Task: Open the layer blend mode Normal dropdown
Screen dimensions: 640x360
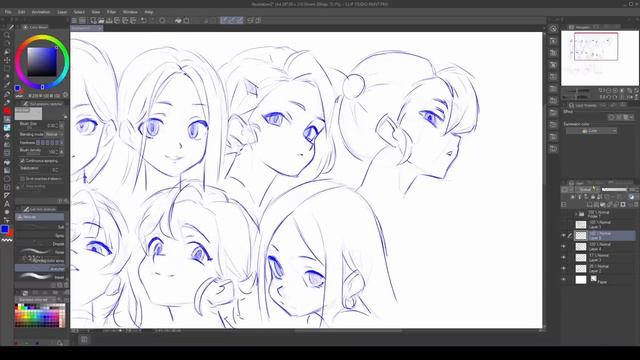Action: 587,189
